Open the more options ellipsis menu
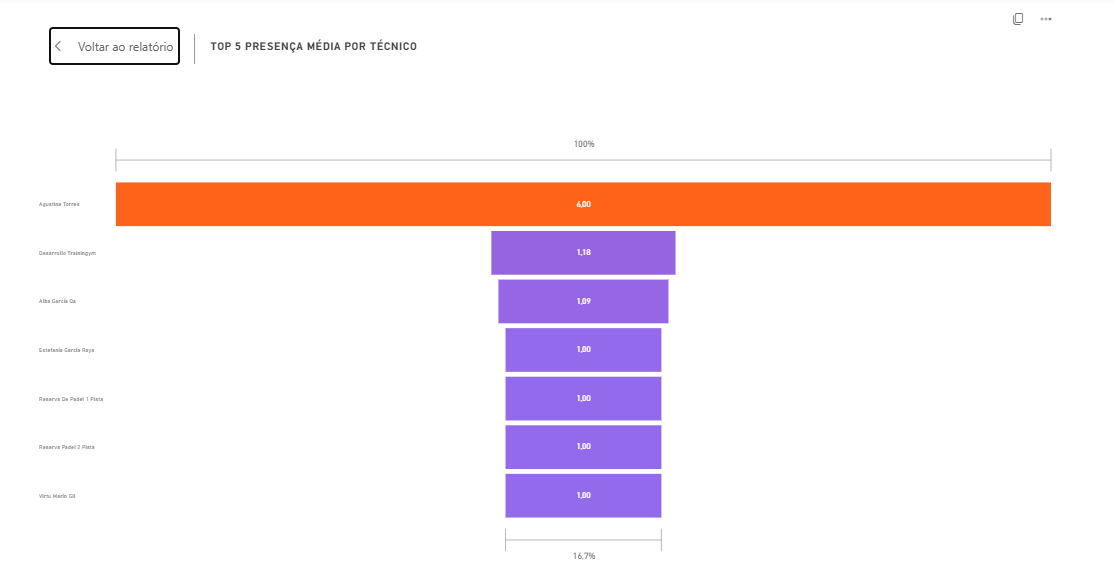 click(x=1046, y=19)
